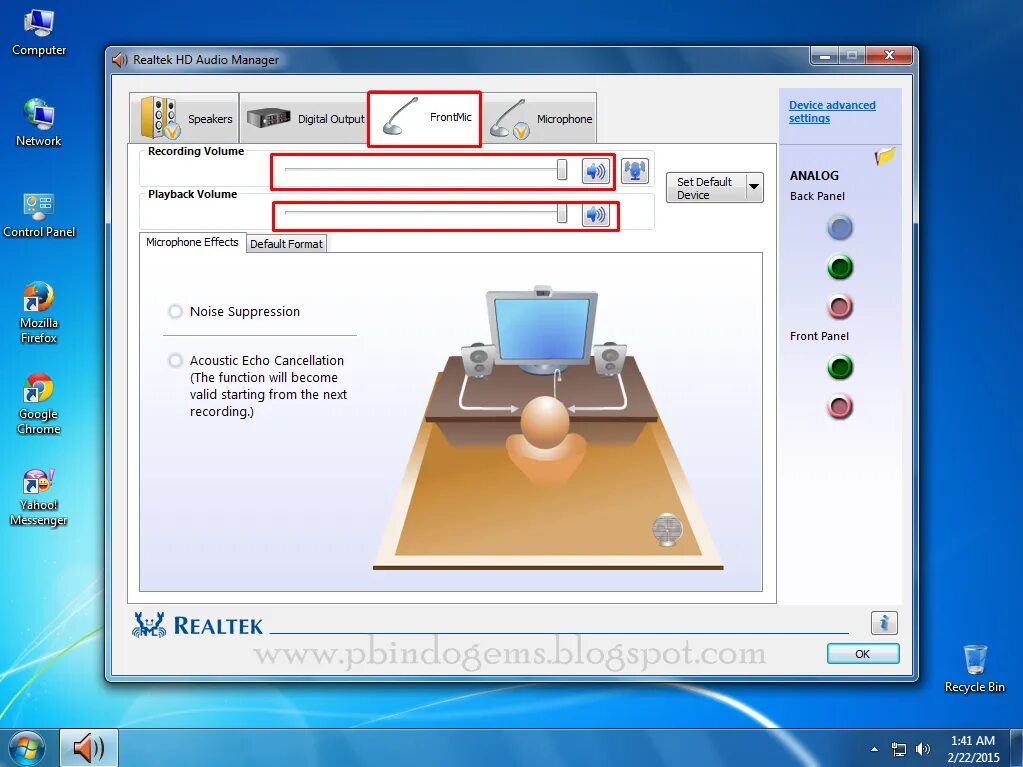The height and width of the screenshot is (767, 1023).
Task: Click the blue Back Panel jack
Action: (840, 228)
